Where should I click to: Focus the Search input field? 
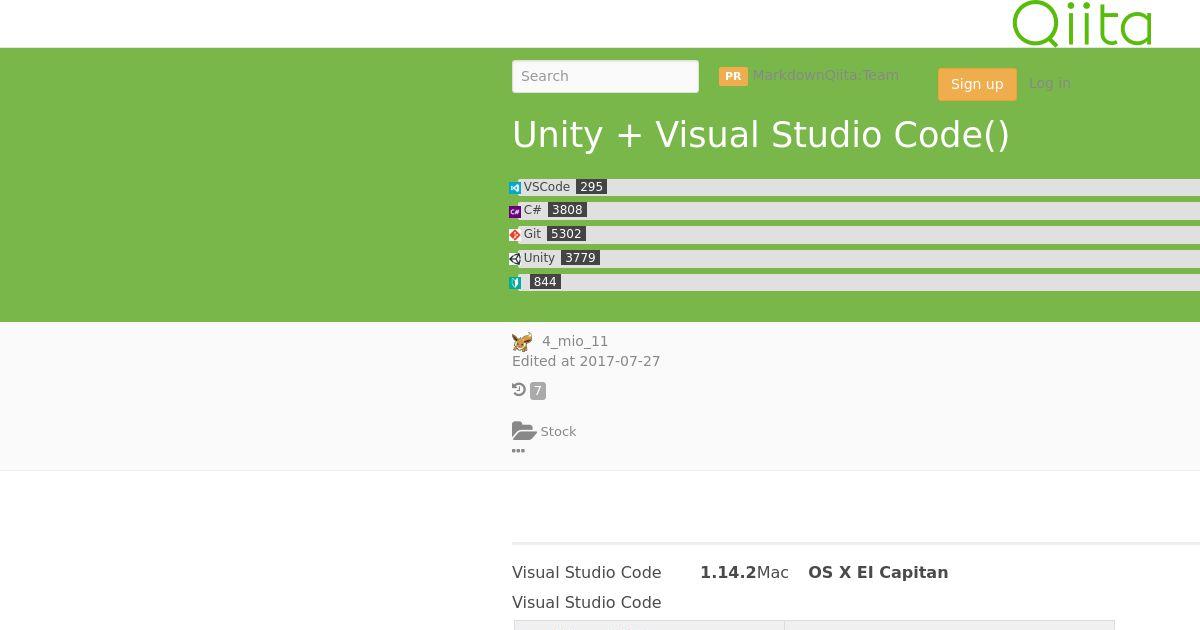605,76
